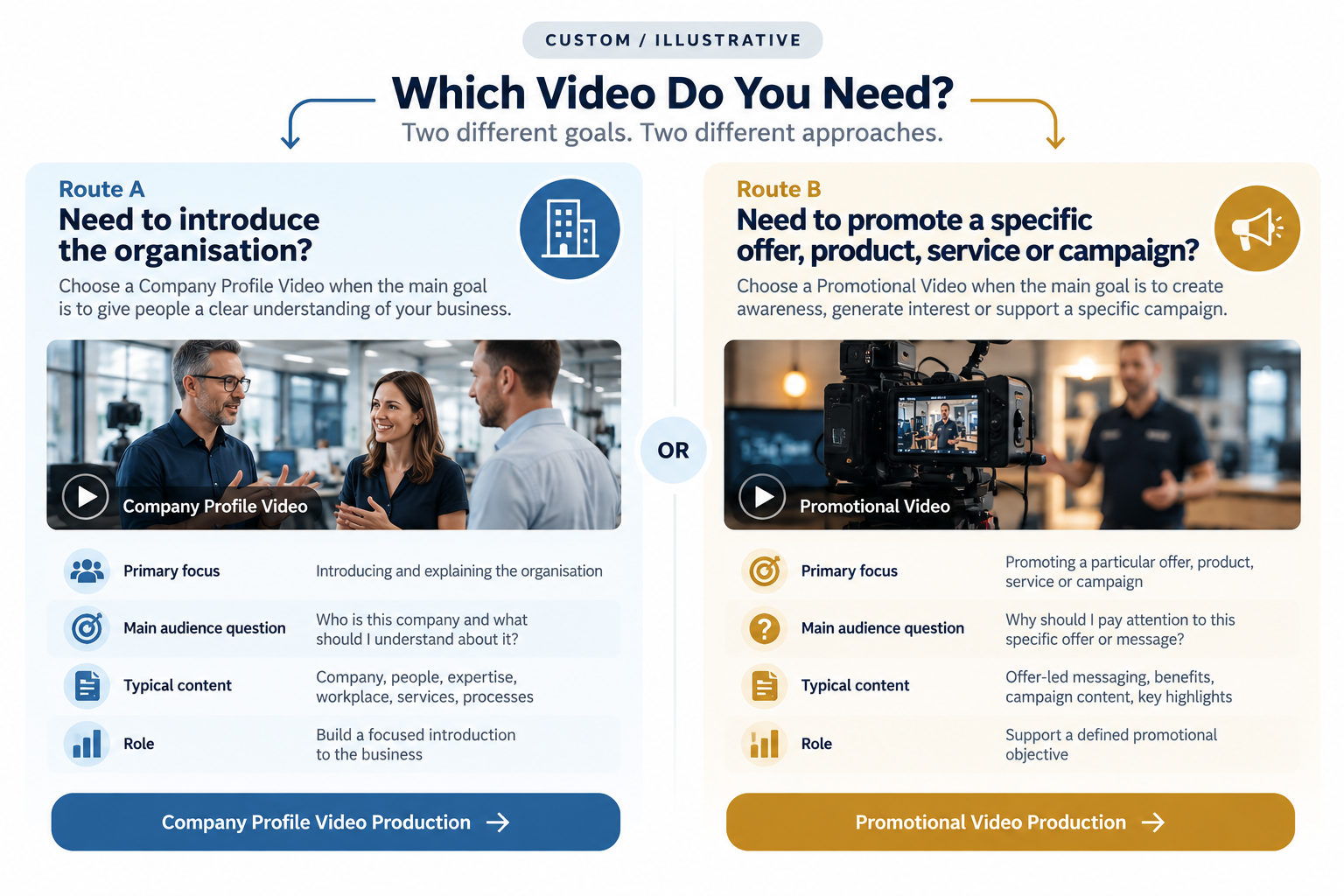Click Route B gold question mark icon

click(765, 628)
